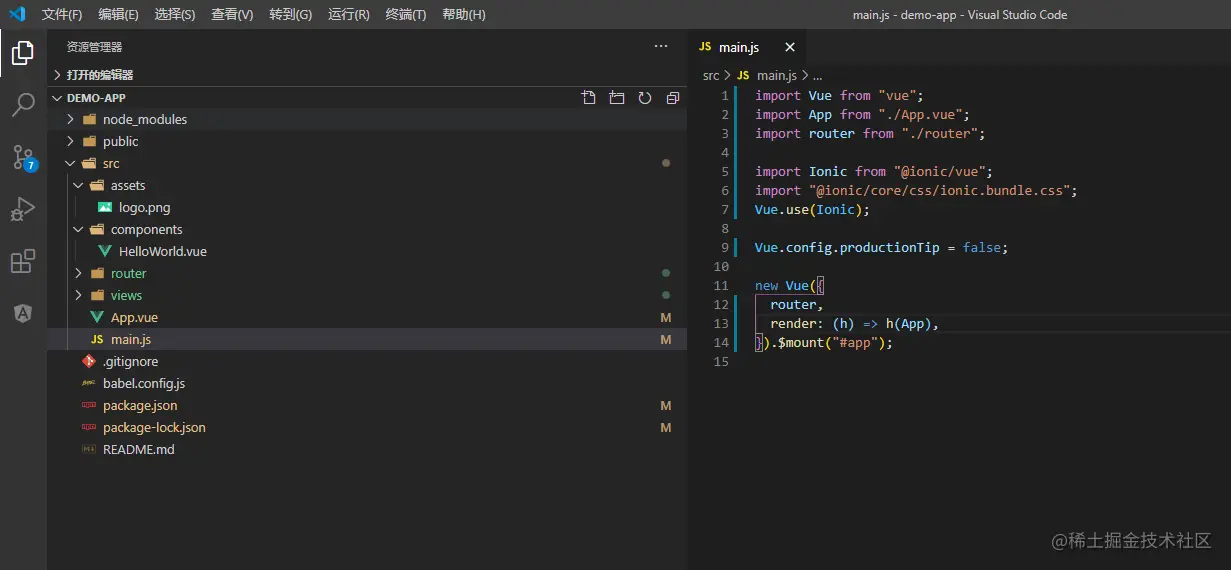Open the Explorer view in activity bar
The image size is (1231, 570).
click(x=23, y=53)
